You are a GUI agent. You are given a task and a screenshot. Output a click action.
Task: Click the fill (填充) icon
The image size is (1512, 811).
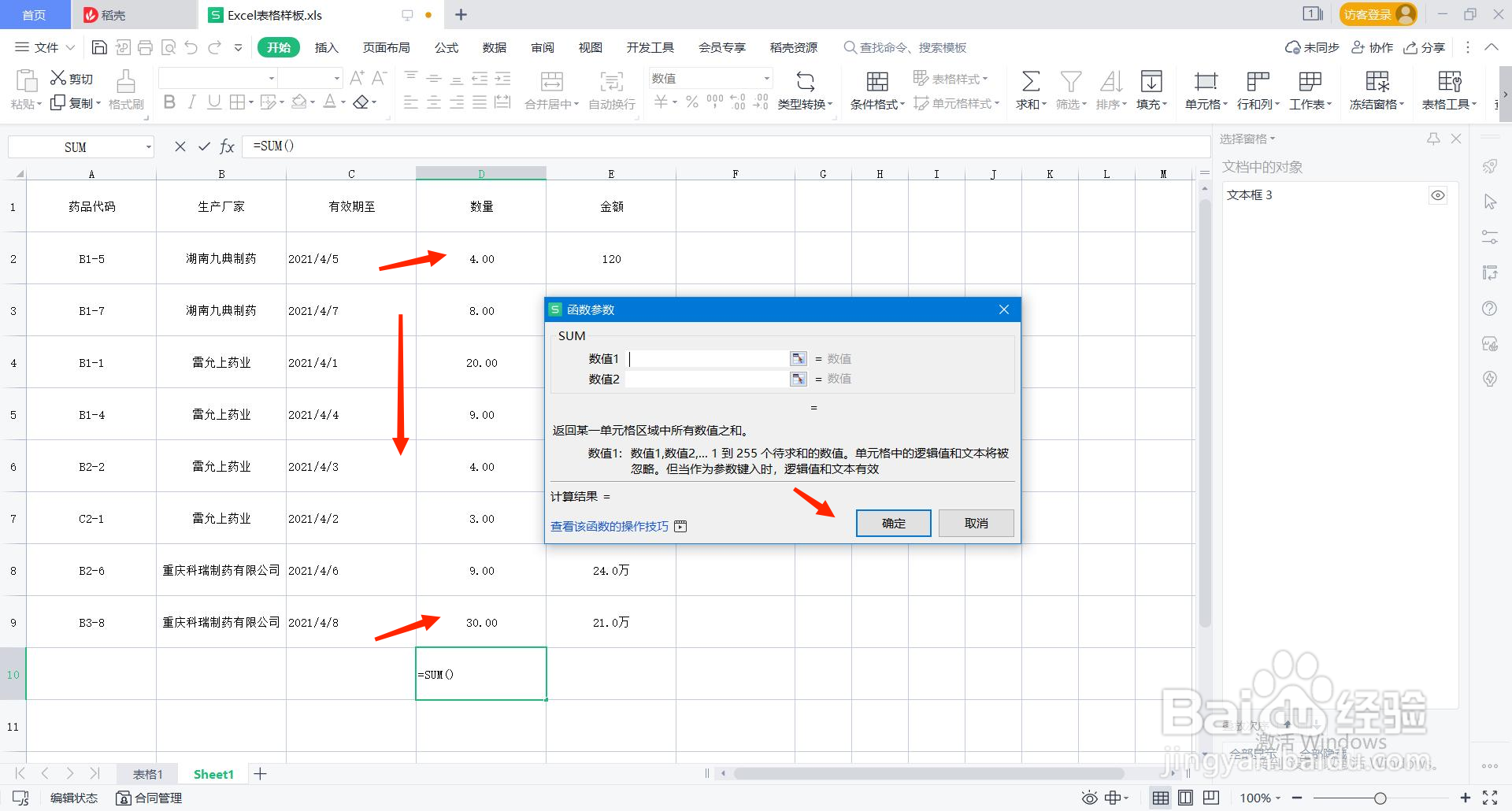point(1151,81)
